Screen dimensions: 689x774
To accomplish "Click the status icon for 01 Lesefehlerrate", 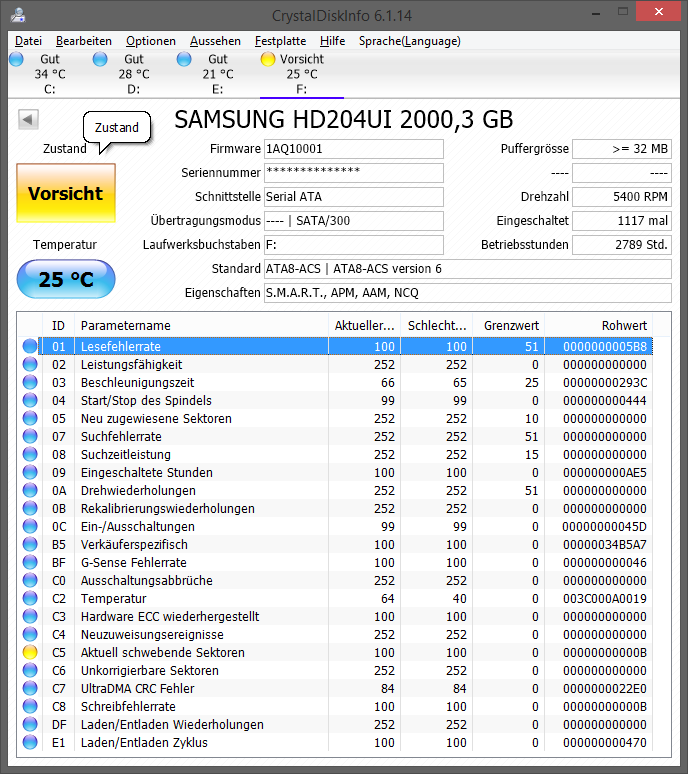I will 30,346.
